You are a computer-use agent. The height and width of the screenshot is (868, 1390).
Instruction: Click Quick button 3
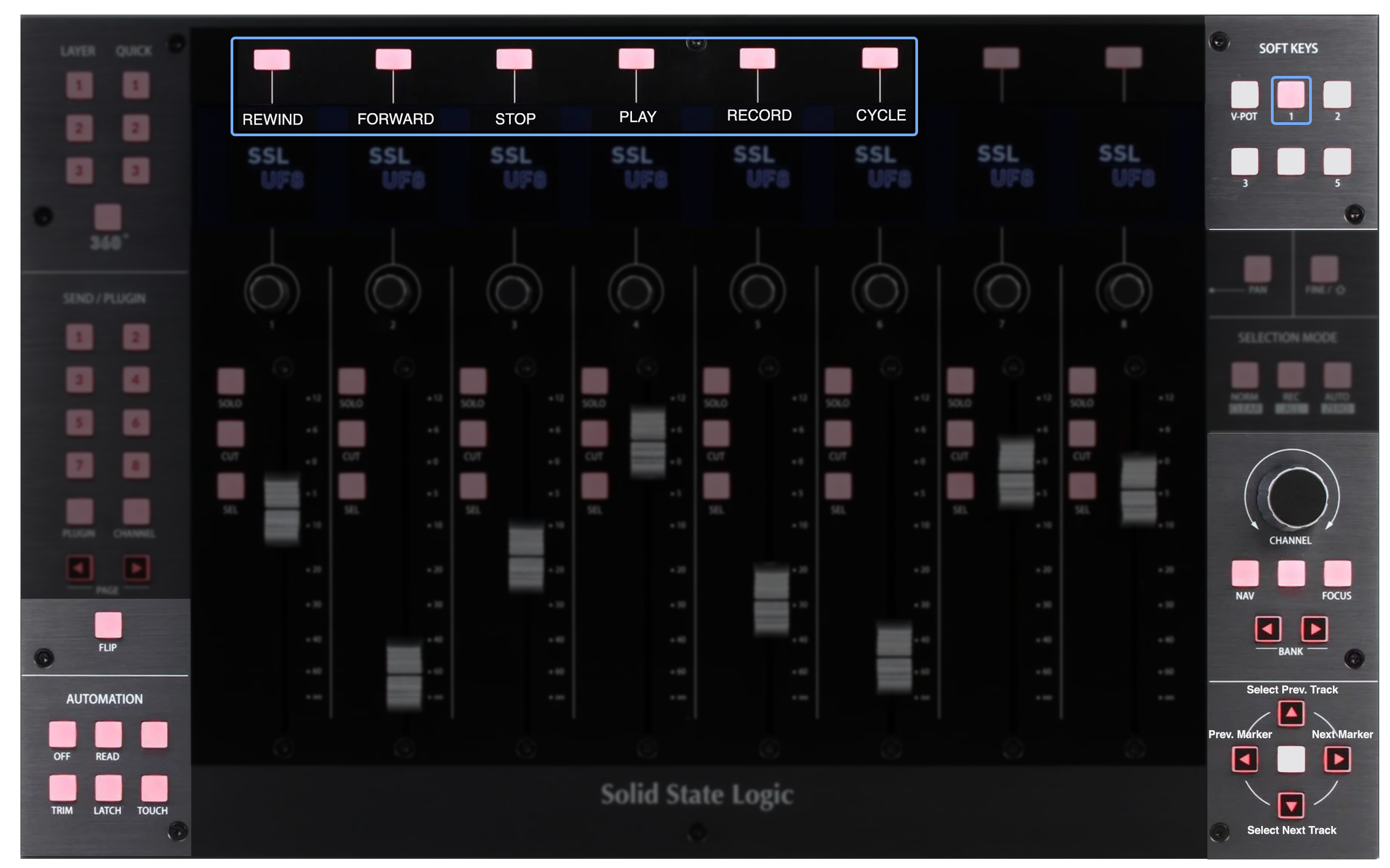click(136, 171)
